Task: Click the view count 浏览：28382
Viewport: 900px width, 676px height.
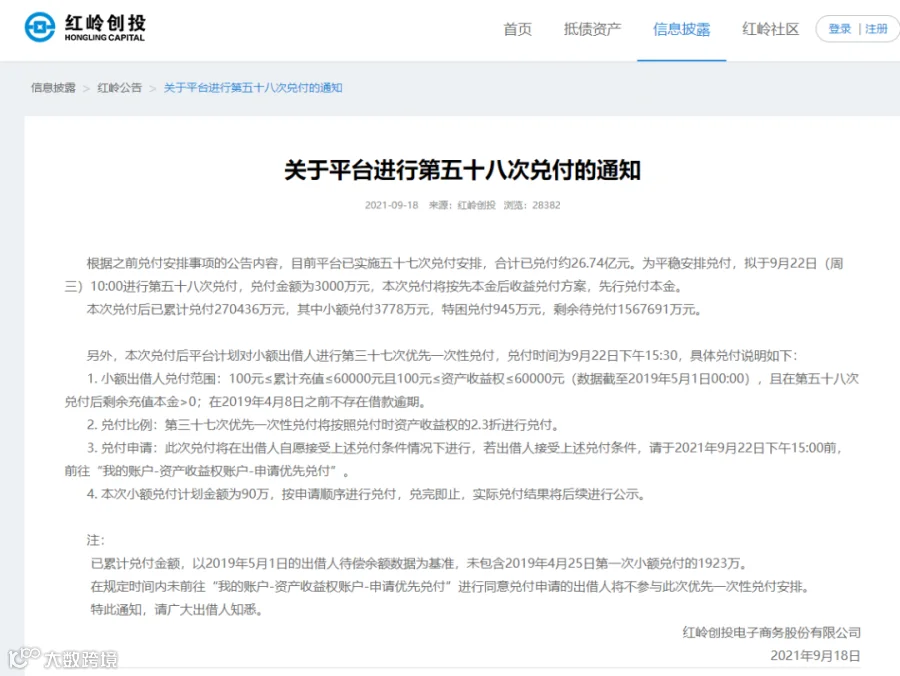Action: click(x=532, y=205)
